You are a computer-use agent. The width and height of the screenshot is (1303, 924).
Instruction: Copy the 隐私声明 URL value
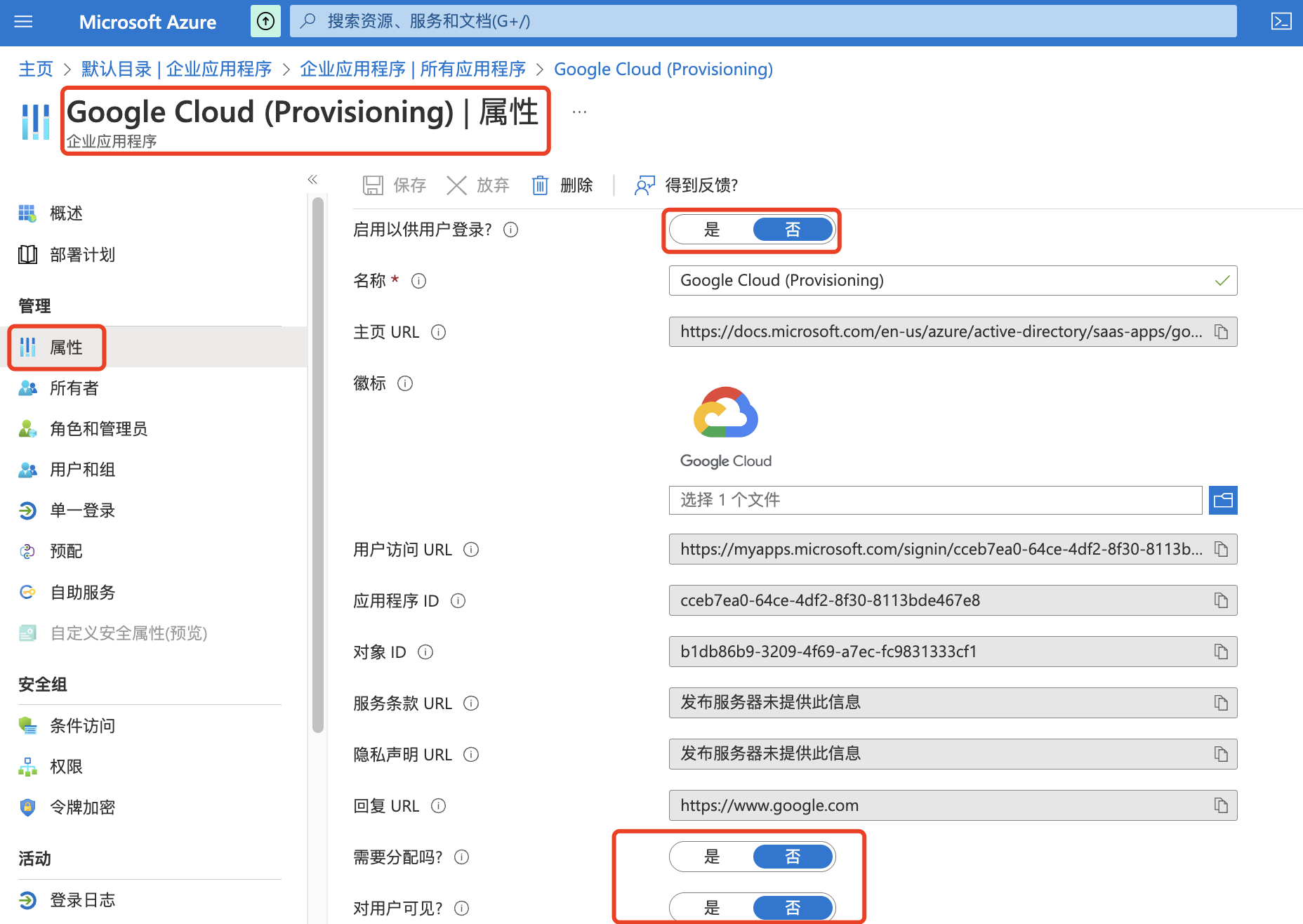(x=1222, y=755)
